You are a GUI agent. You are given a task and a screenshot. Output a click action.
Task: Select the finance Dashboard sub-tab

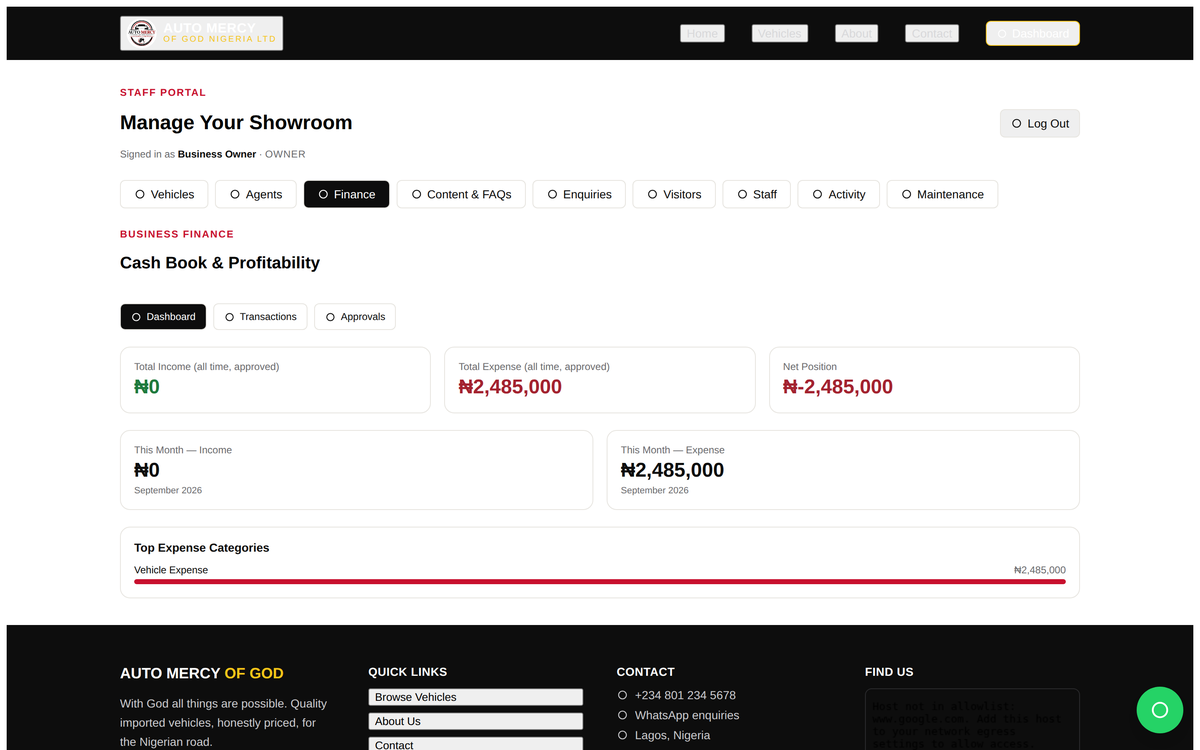(x=163, y=316)
